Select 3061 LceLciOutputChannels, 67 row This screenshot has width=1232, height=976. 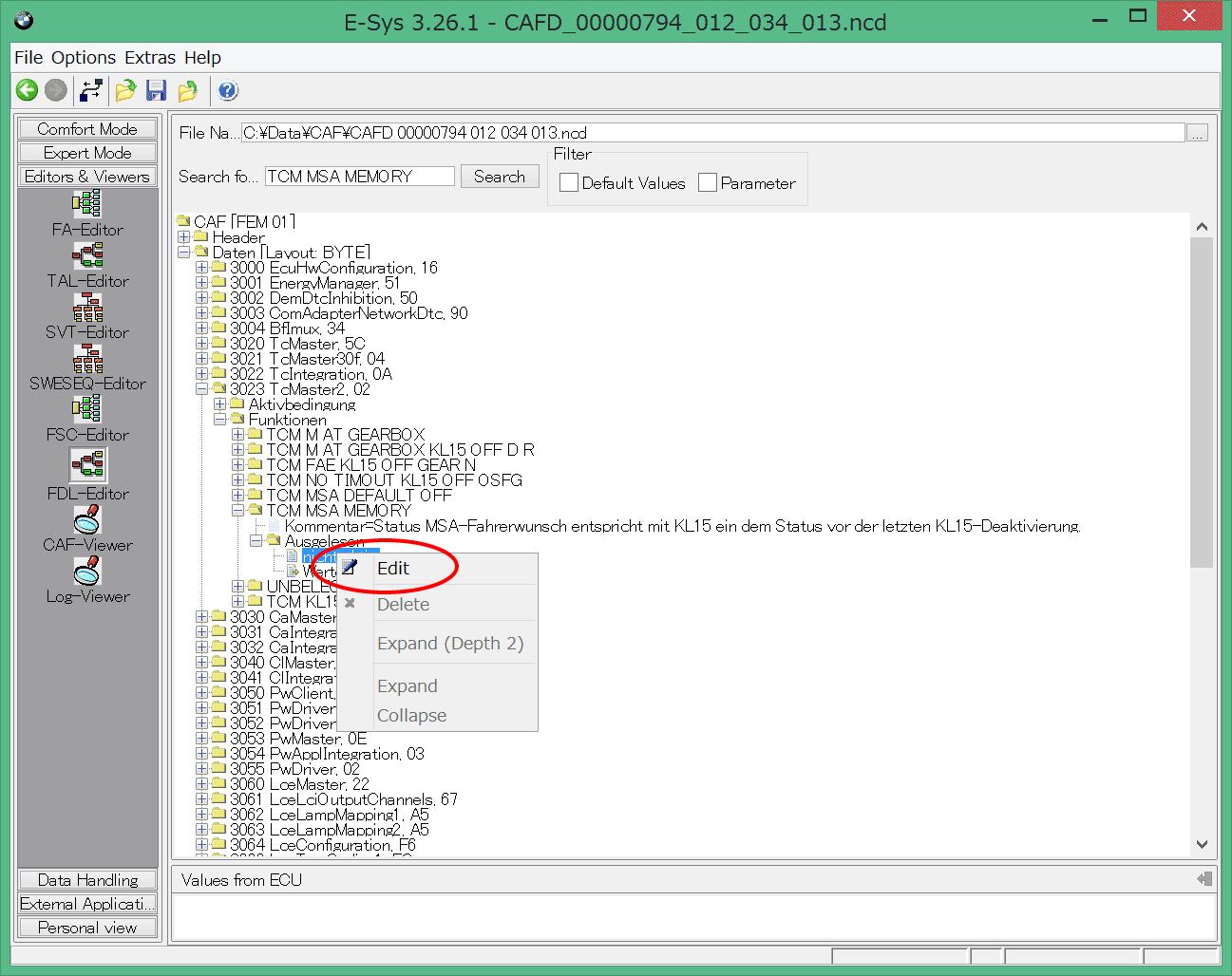pyautogui.click(x=344, y=799)
